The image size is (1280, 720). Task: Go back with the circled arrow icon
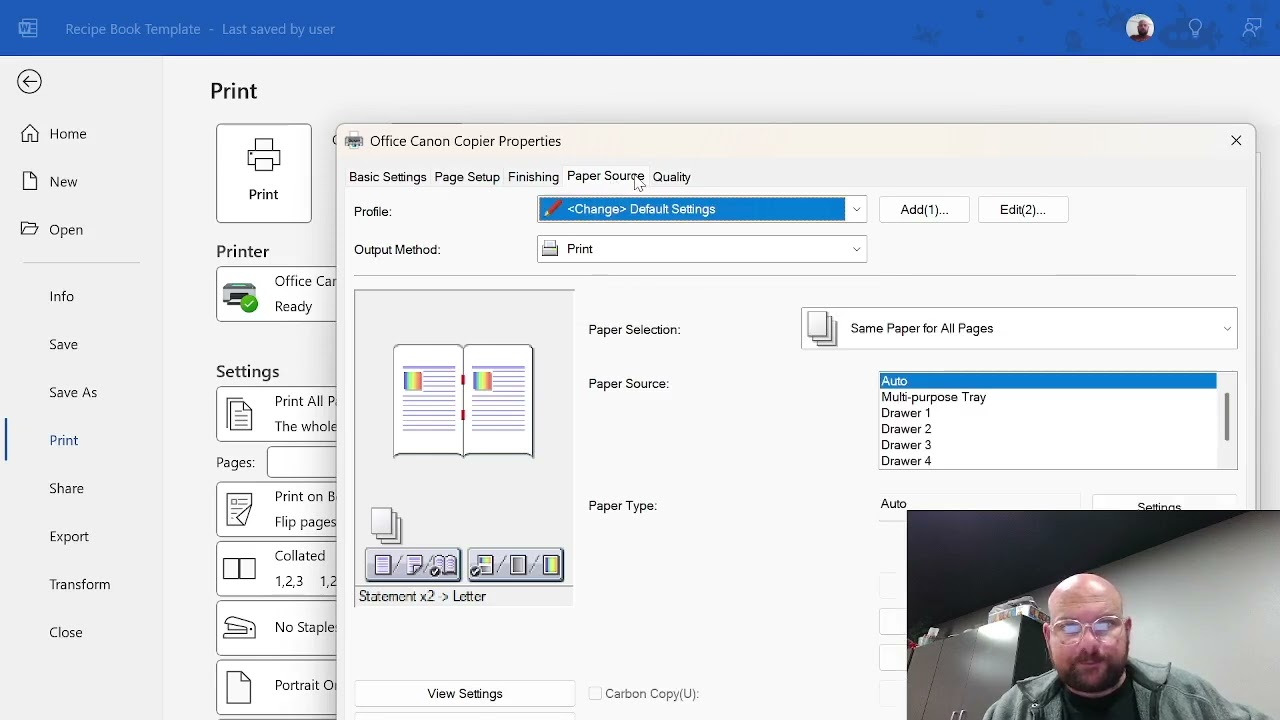[x=29, y=82]
